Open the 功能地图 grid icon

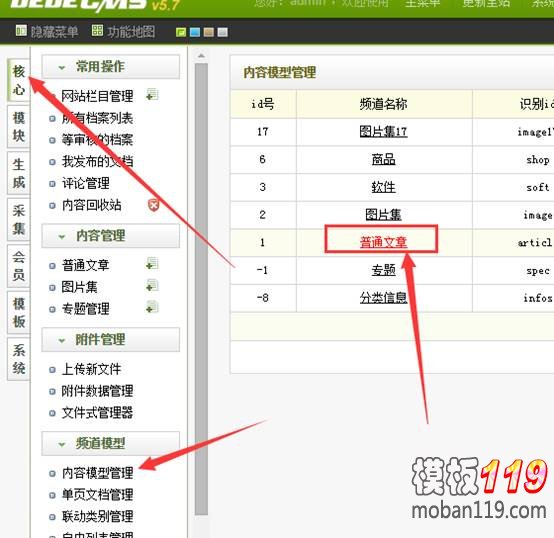pos(97,31)
